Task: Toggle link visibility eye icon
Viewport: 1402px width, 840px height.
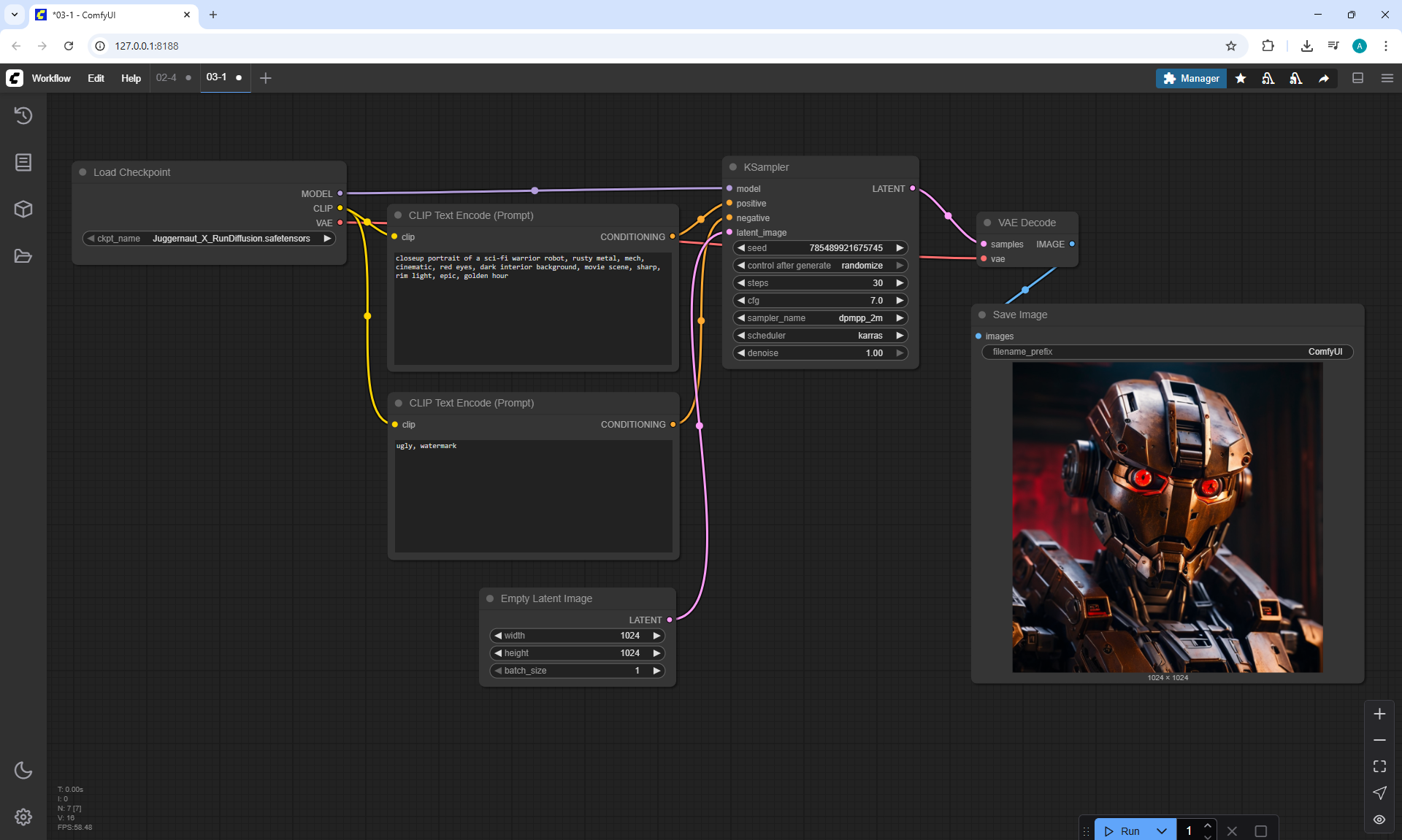Action: [x=1379, y=819]
